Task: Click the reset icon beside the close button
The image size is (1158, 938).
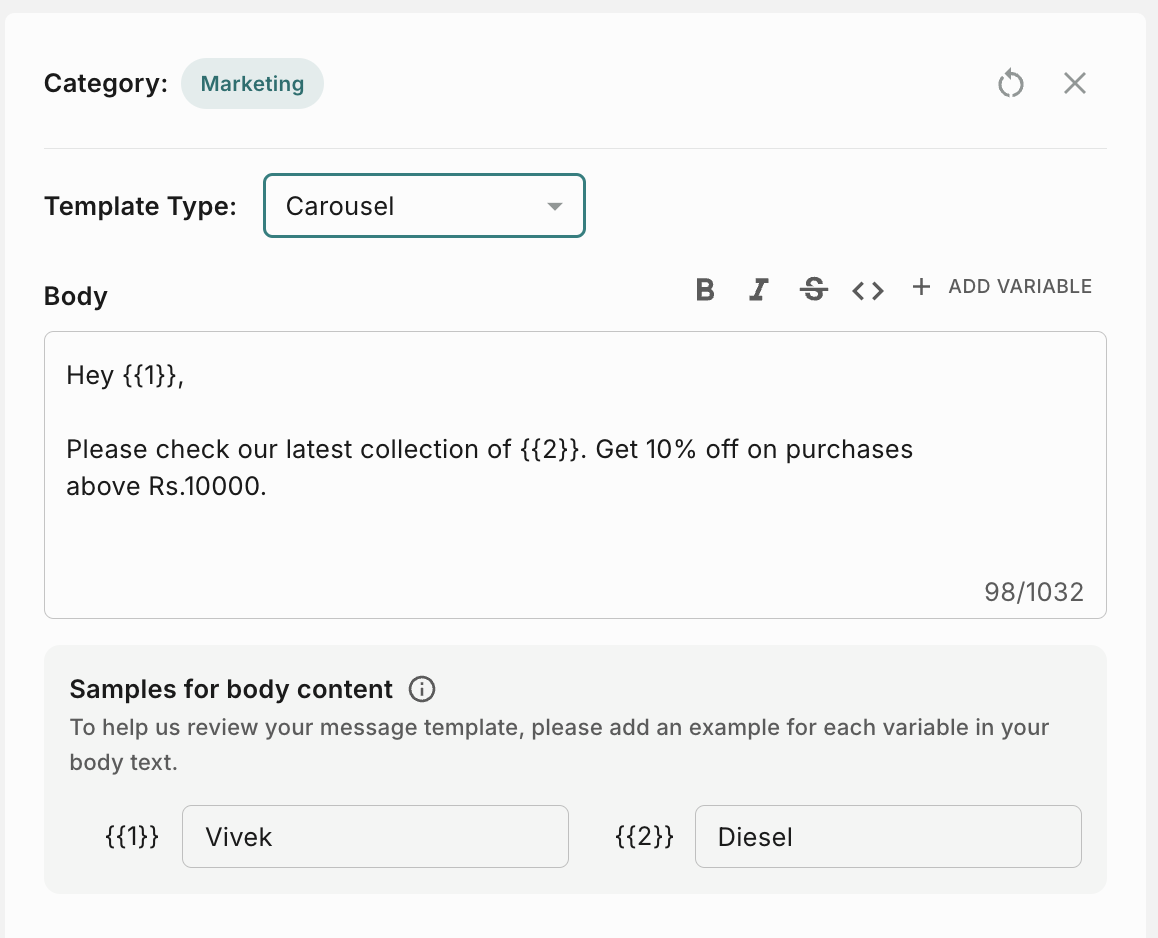Action: coord(1011,83)
